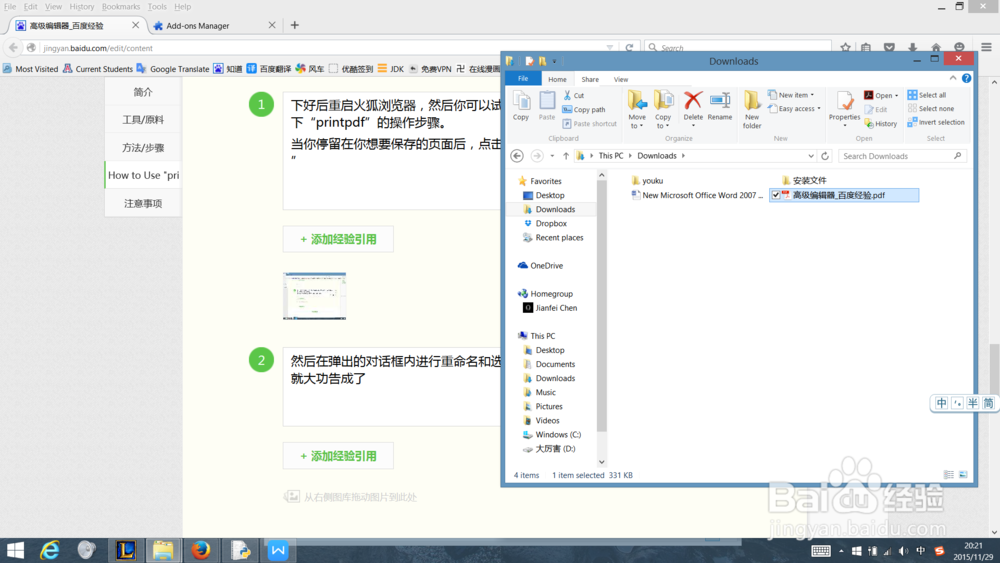The height and width of the screenshot is (563, 1000).
Task: Click Firefox bookmark star icon
Action: (845, 47)
